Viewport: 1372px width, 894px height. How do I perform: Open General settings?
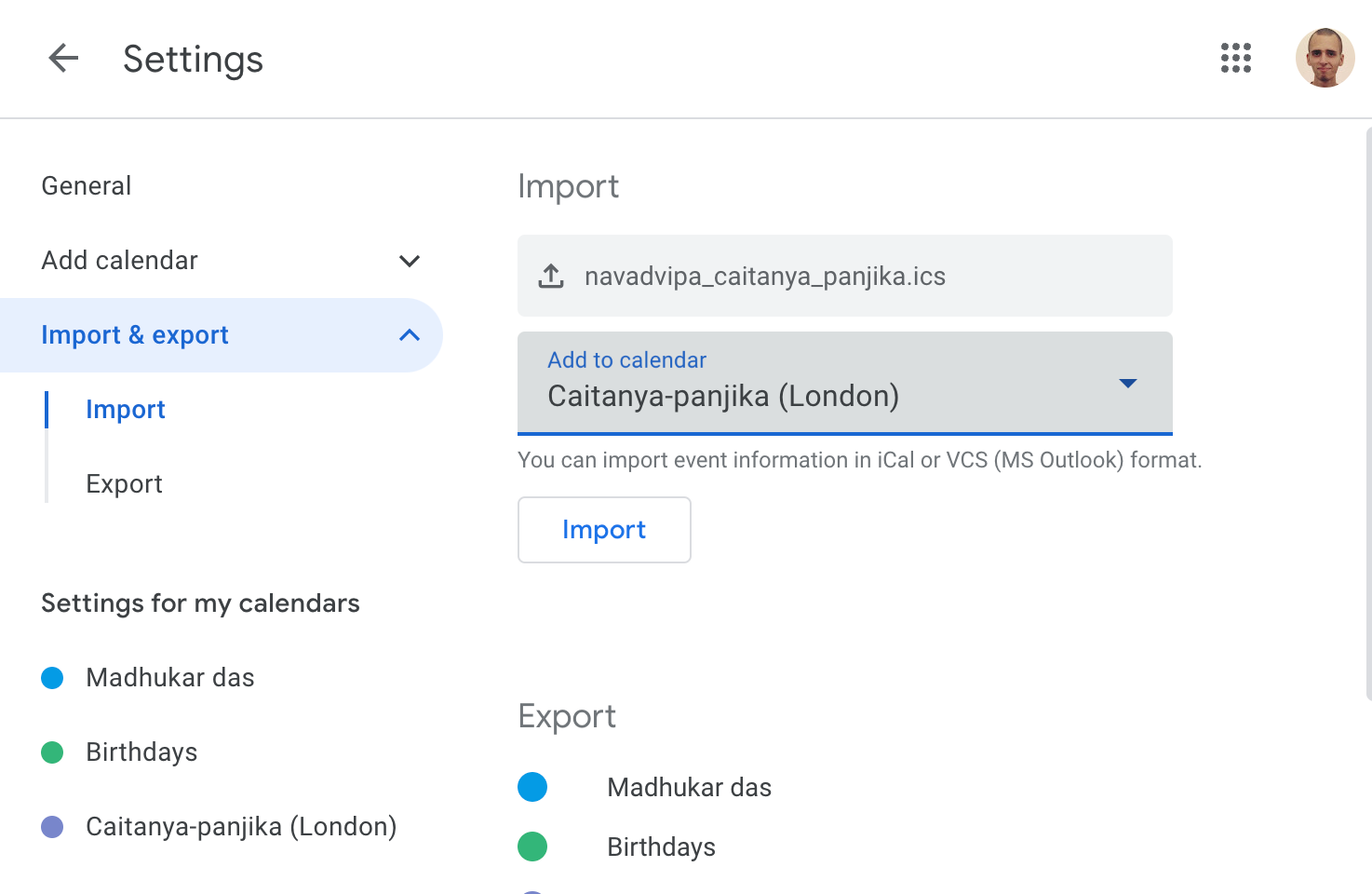[87, 186]
